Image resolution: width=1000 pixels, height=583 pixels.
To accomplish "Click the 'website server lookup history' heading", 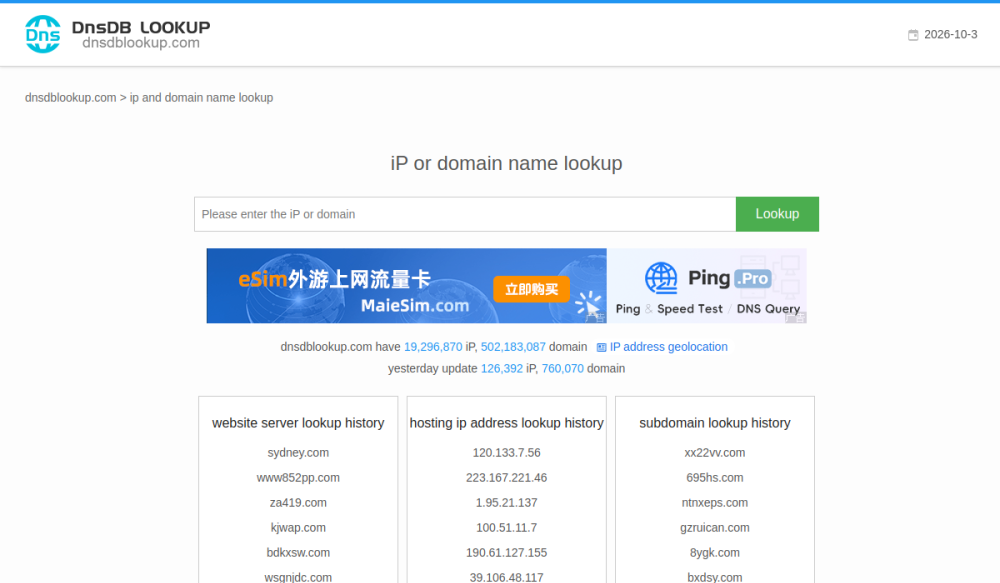I will click(298, 423).
